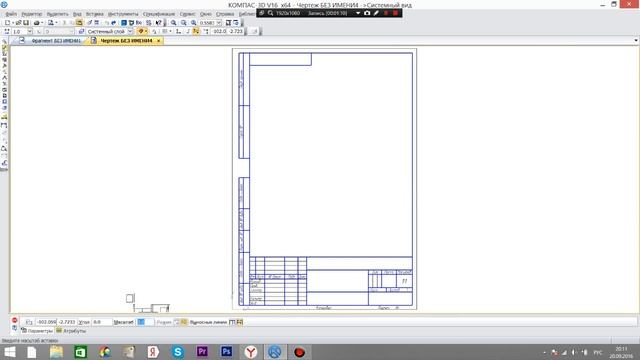Select the Geometry tool in the left panel

coord(4,48)
